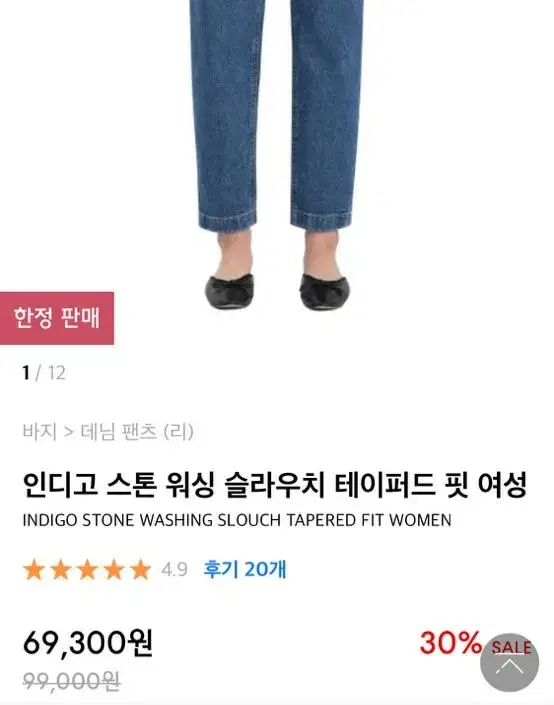Click the red 30% discount label

point(450,643)
